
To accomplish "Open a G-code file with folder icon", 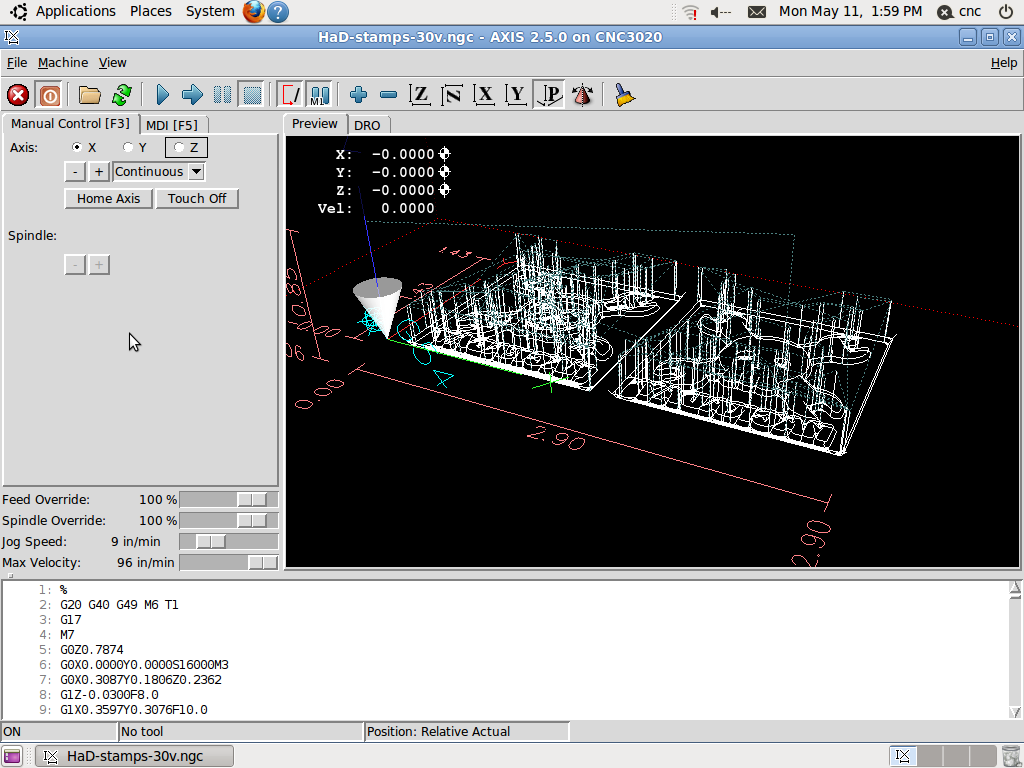I will tap(90, 95).
